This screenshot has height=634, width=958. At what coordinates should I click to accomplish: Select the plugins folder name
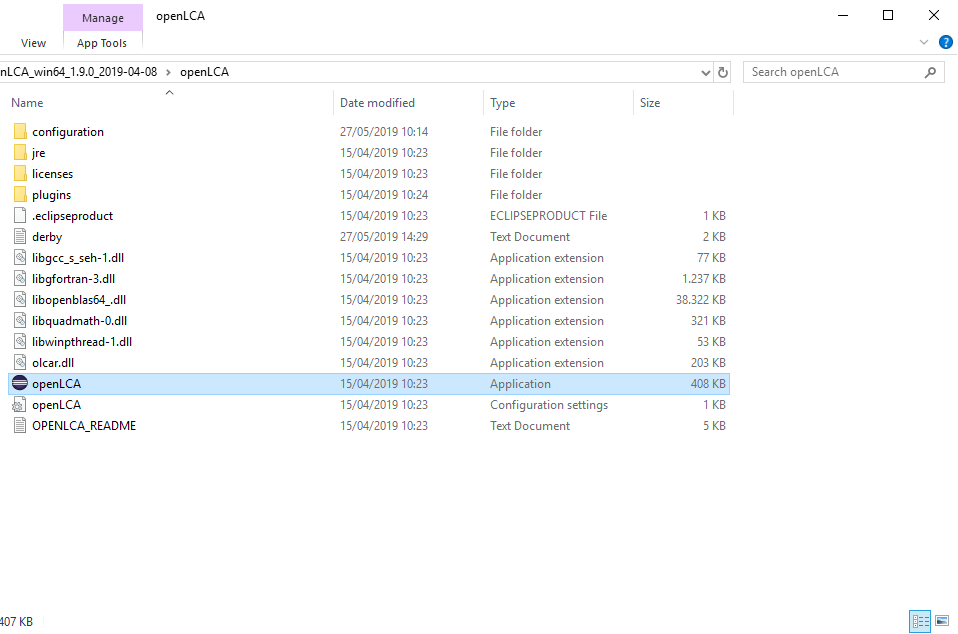pyautogui.click(x=51, y=195)
